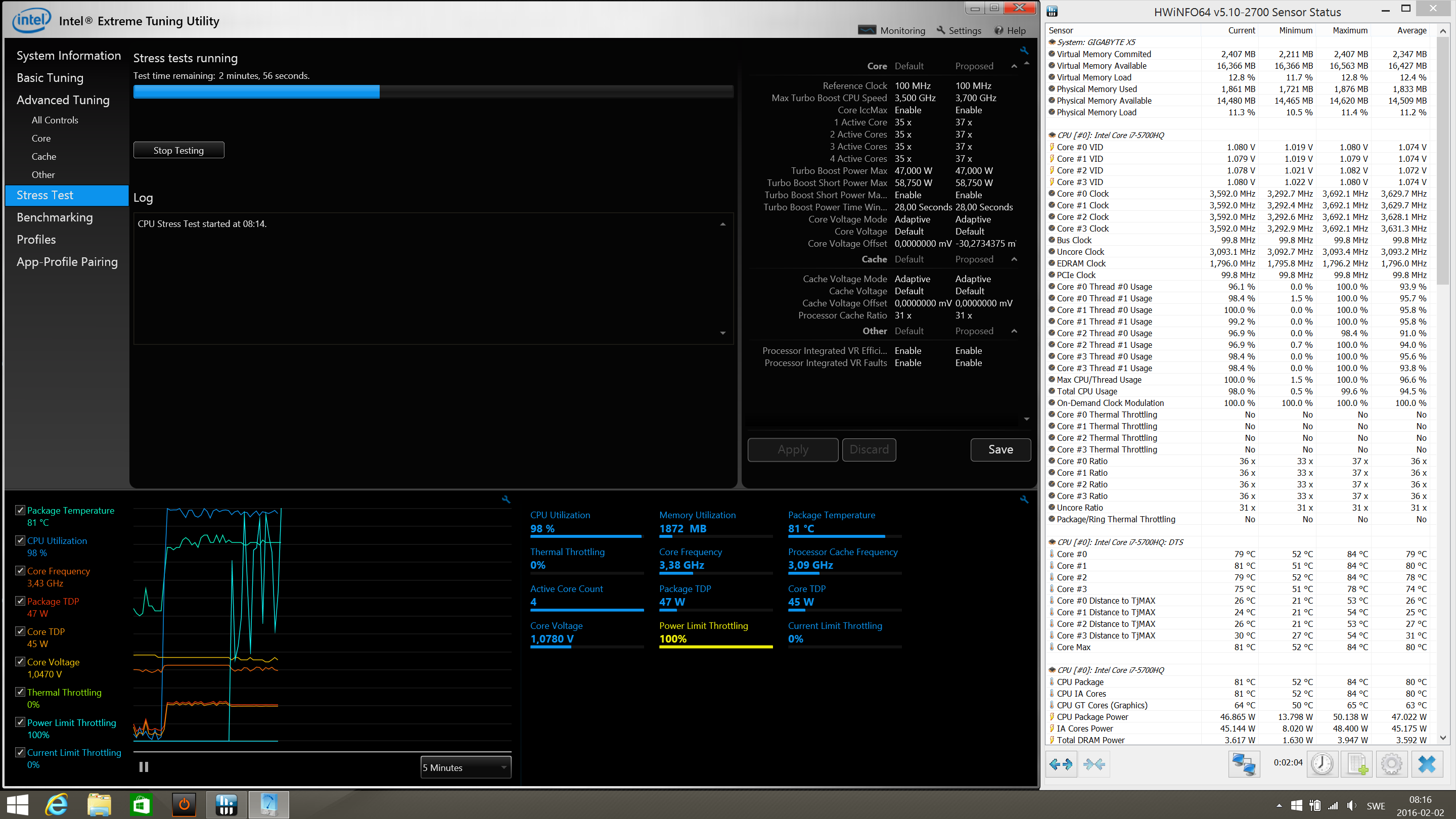The image size is (1456, 819).
Task: Toggle Power Limit Throttling graph checkbox
Action: [x=20, y=722]
